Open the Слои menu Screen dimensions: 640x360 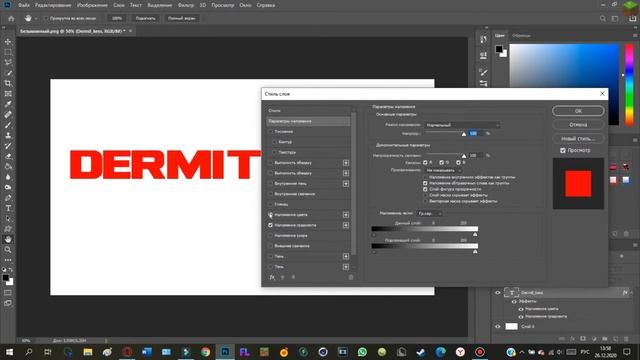(x=119, y=5)
